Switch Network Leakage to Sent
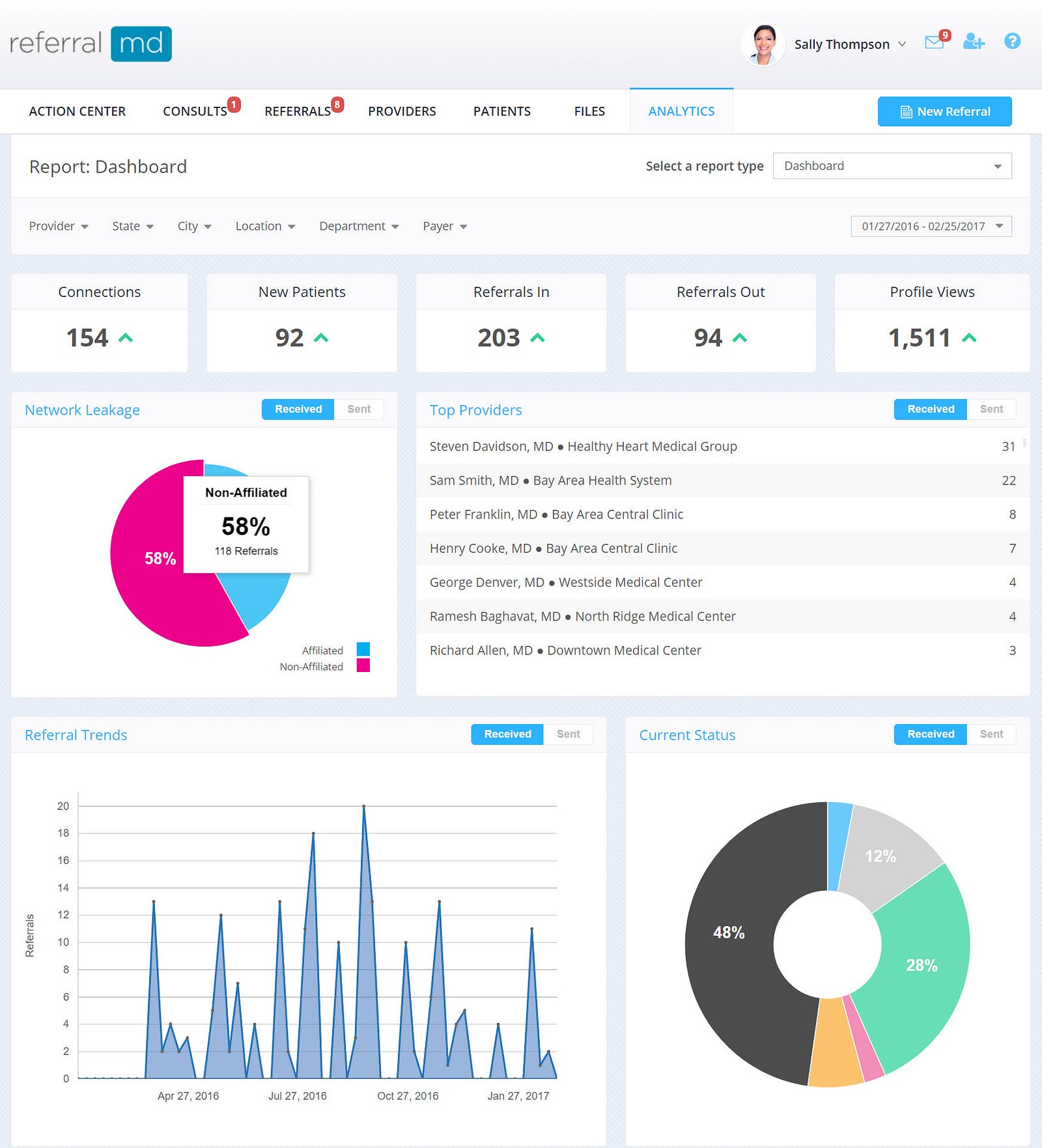Image resolution: width=1042 pixels, height=1148 pixels. coord(359,409)
